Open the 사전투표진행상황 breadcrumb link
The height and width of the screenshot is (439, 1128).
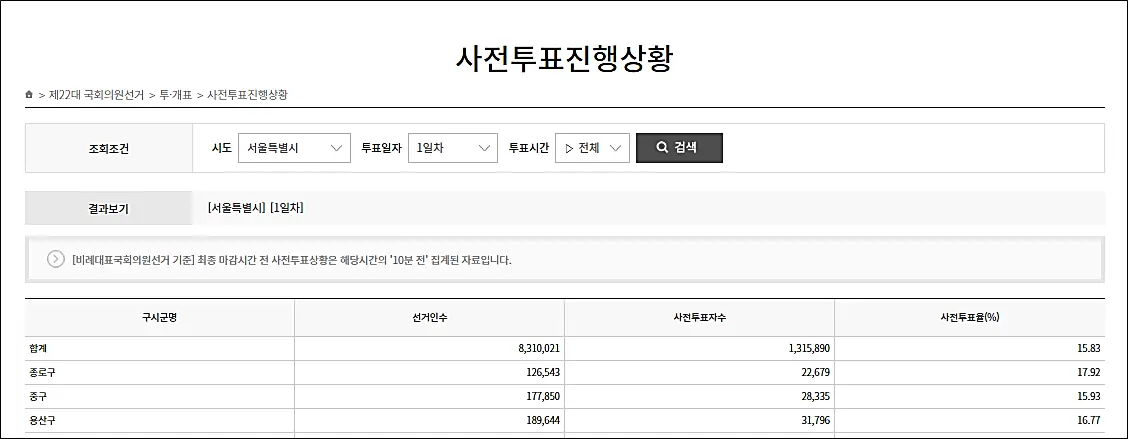[x=247, y=95]
